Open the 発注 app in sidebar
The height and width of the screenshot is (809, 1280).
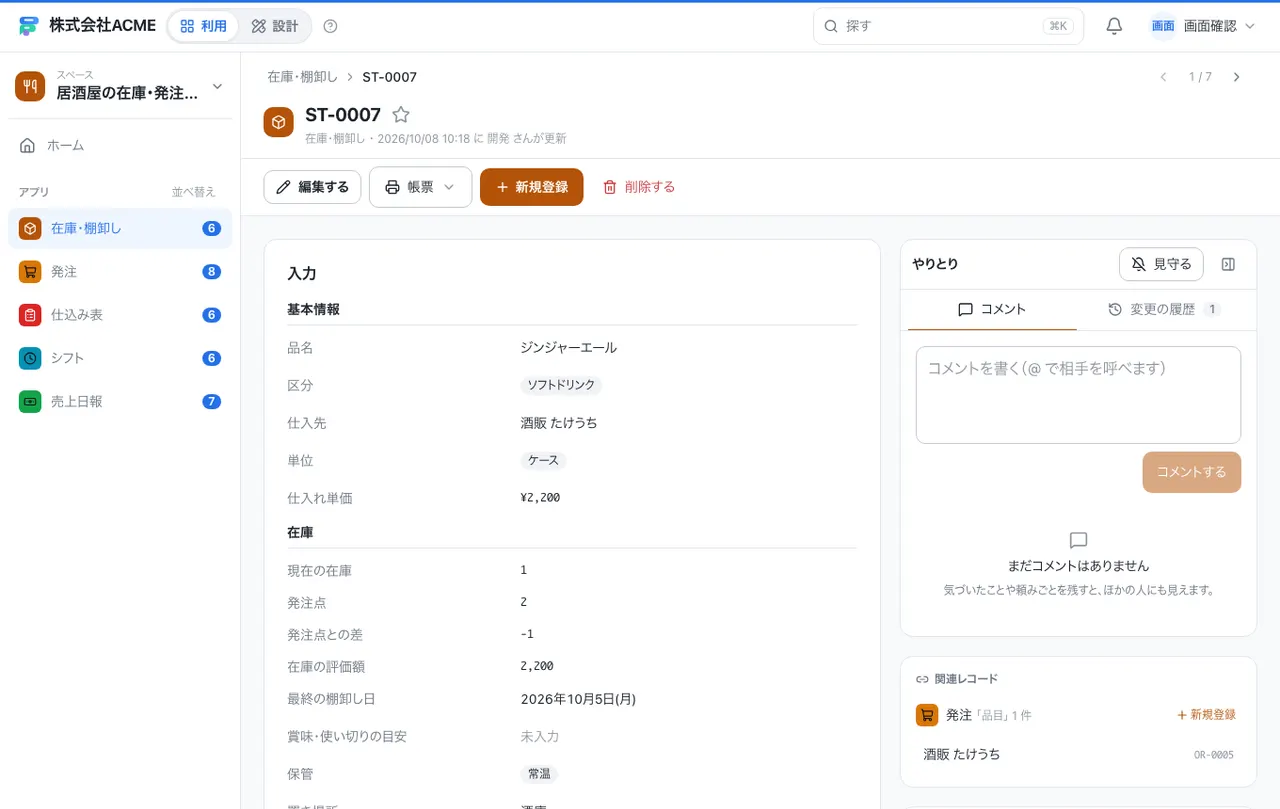click(x=120, y=271)
